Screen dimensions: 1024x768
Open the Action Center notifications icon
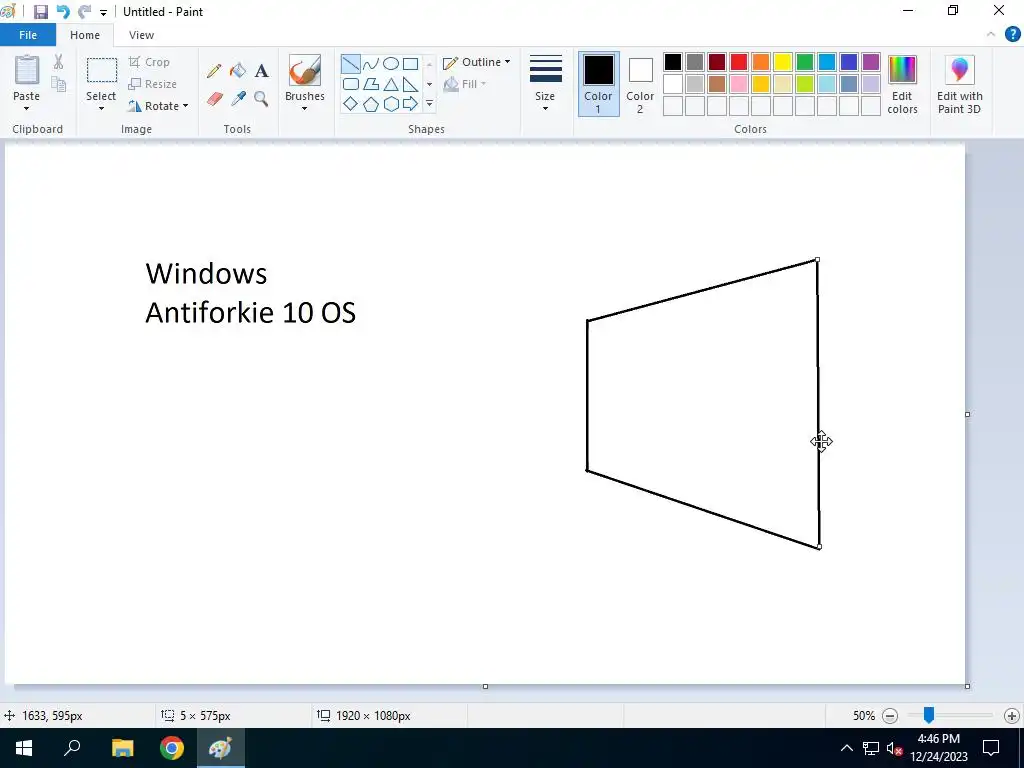pyautogui.click(x=991, y=748)
